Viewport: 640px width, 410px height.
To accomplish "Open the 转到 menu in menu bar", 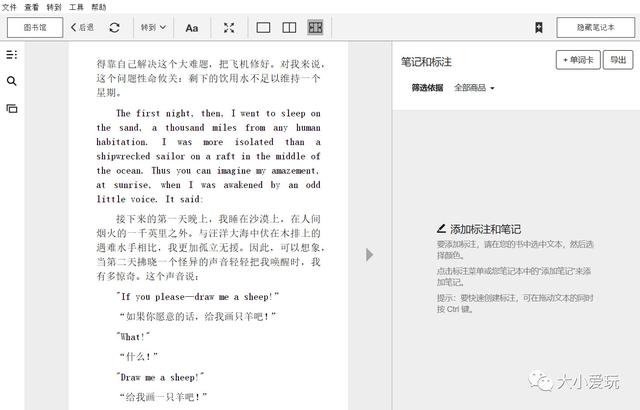I will point(54,7).
